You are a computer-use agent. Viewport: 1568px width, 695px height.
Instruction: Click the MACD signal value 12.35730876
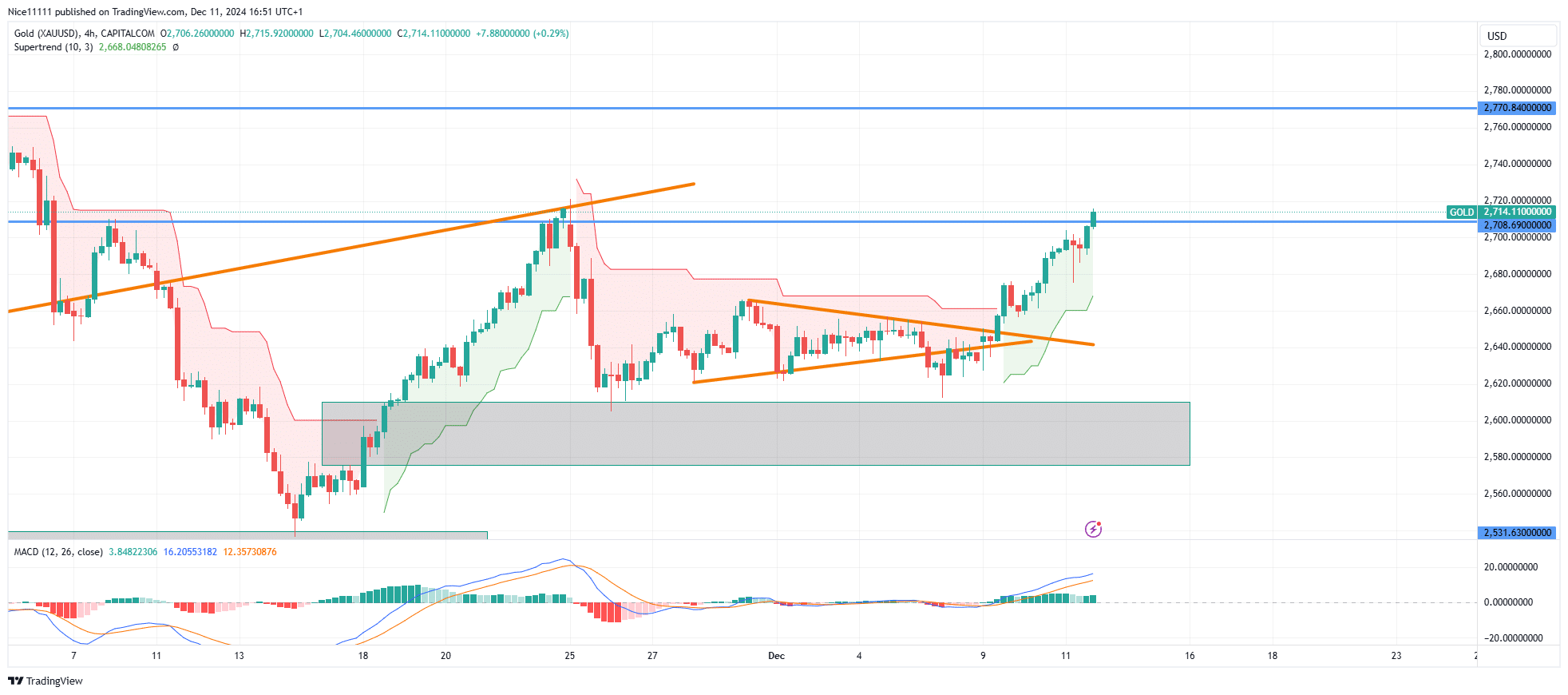pos(250,552)
